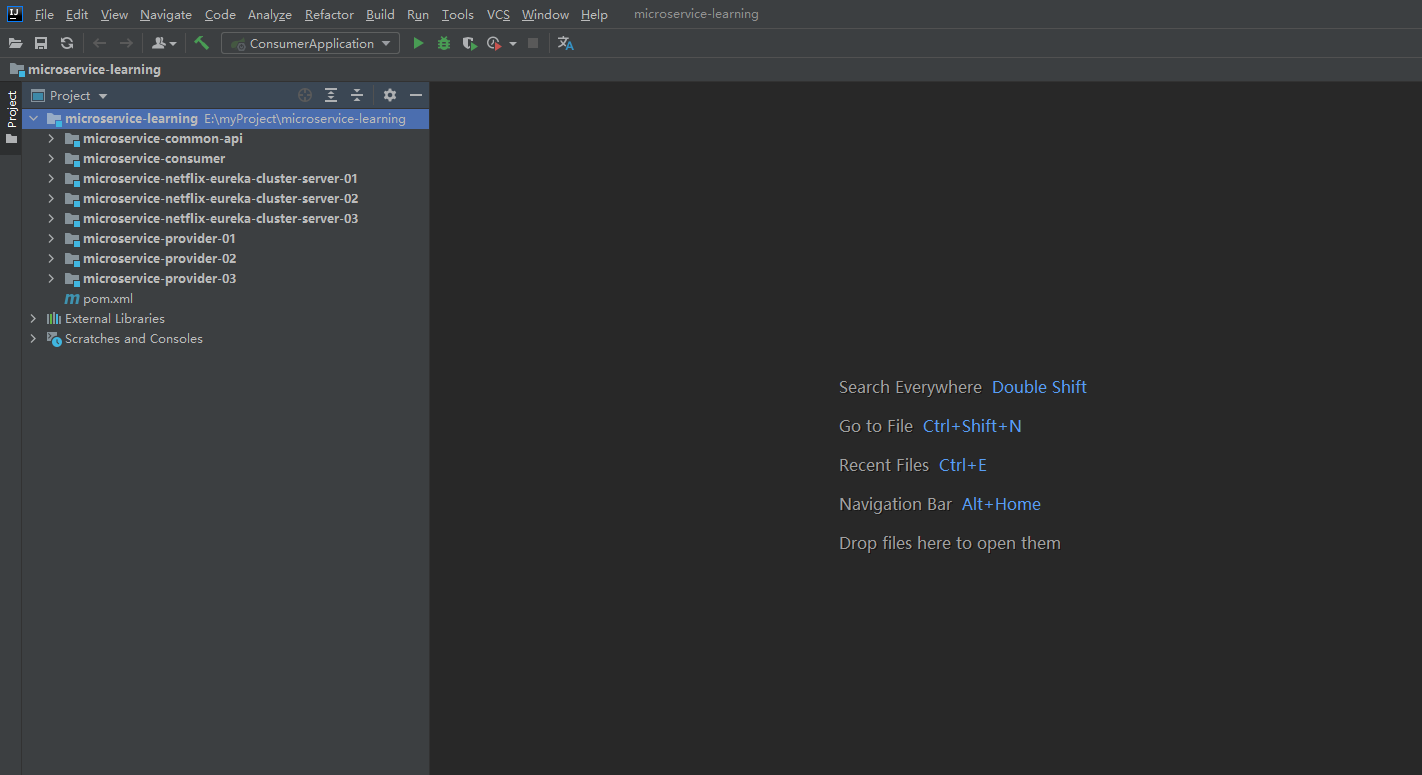1422x775 pixels.
Task: Open the Code menu
Action: tap(220, 14)
